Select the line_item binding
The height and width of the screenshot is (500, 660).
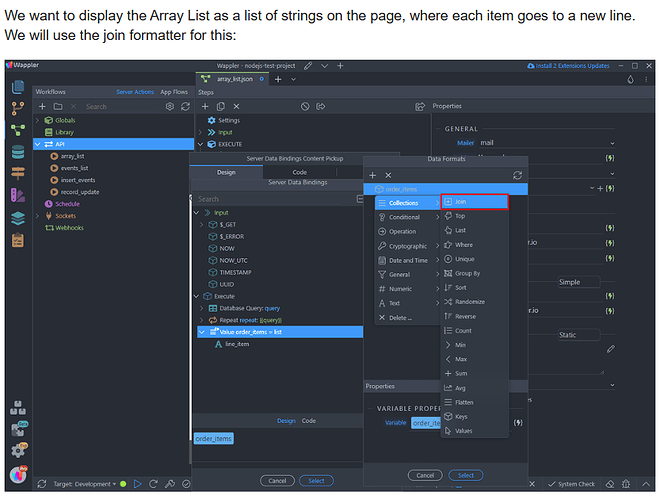[x=237, y=344]
